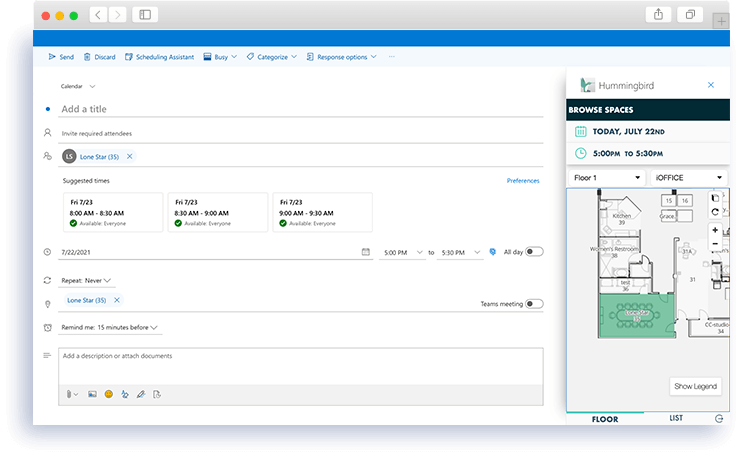The height and width of the screenshot is (457, 743).
Task: Select the Lone Star room on map
Action: tap(637, 316)
